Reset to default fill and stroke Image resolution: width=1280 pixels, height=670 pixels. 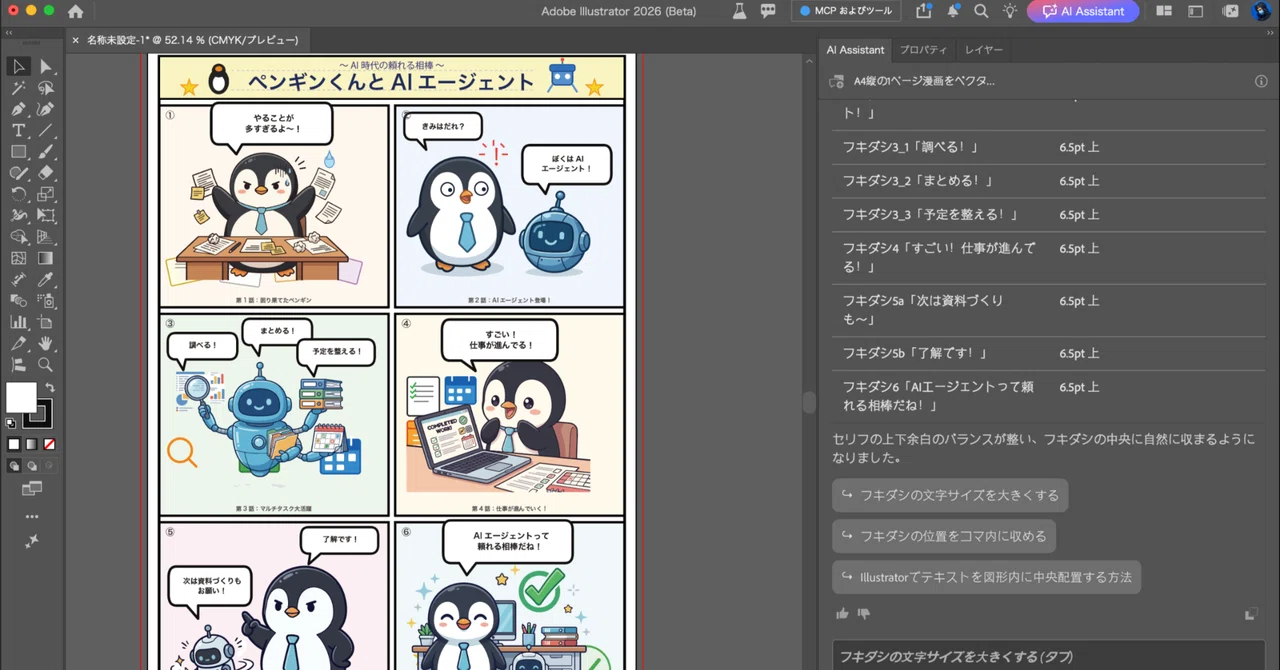click(x=11, y=423)
